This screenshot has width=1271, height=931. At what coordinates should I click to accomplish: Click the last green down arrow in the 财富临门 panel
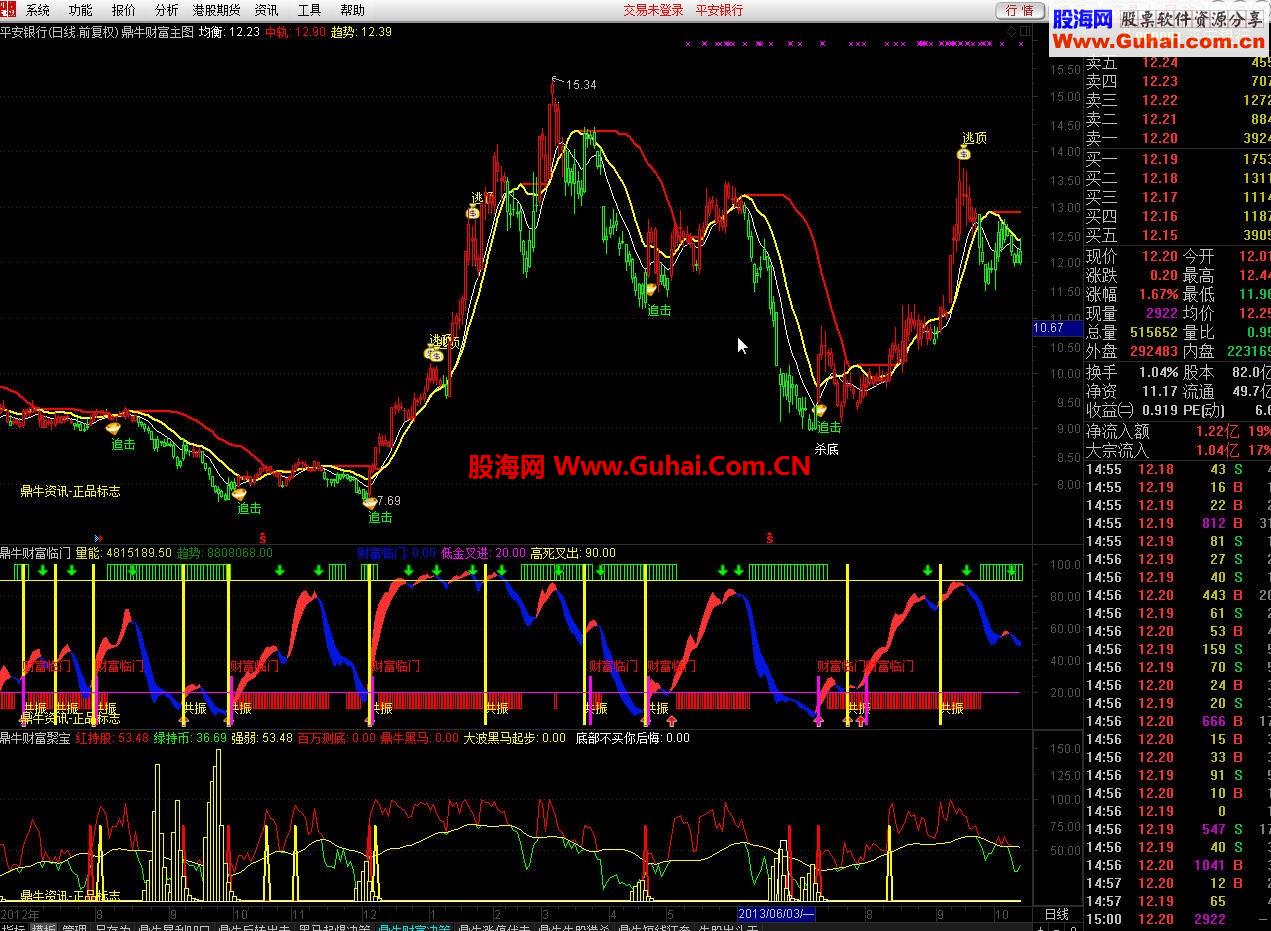pos(1013,571)
